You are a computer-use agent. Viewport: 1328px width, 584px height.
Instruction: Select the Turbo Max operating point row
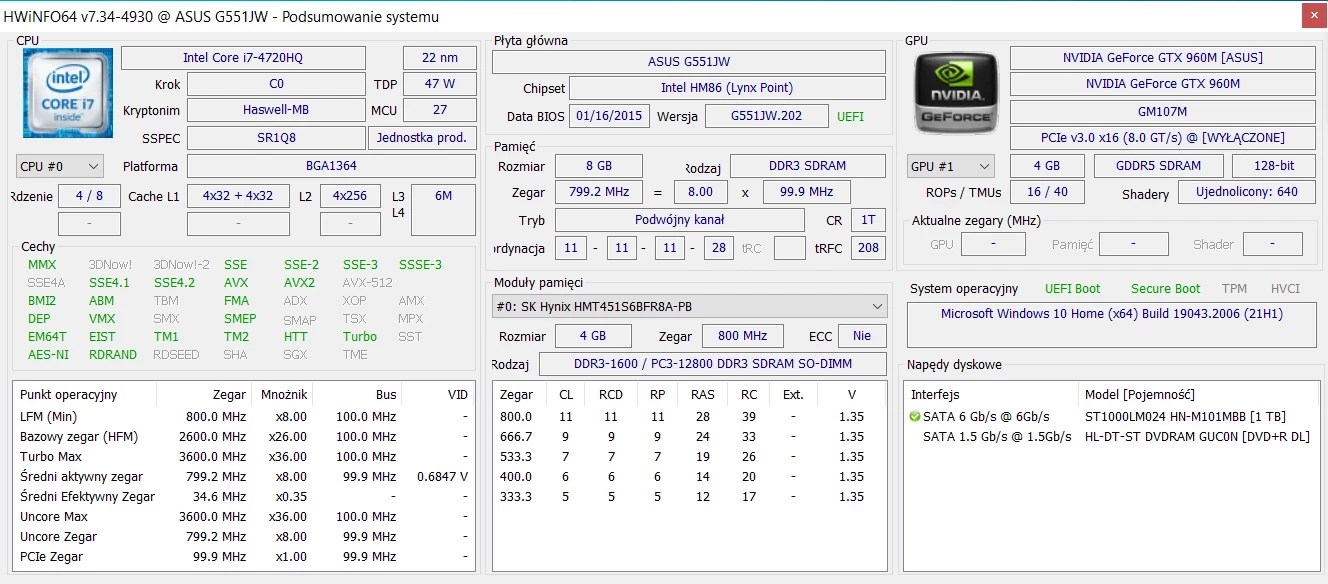[240, 456]
